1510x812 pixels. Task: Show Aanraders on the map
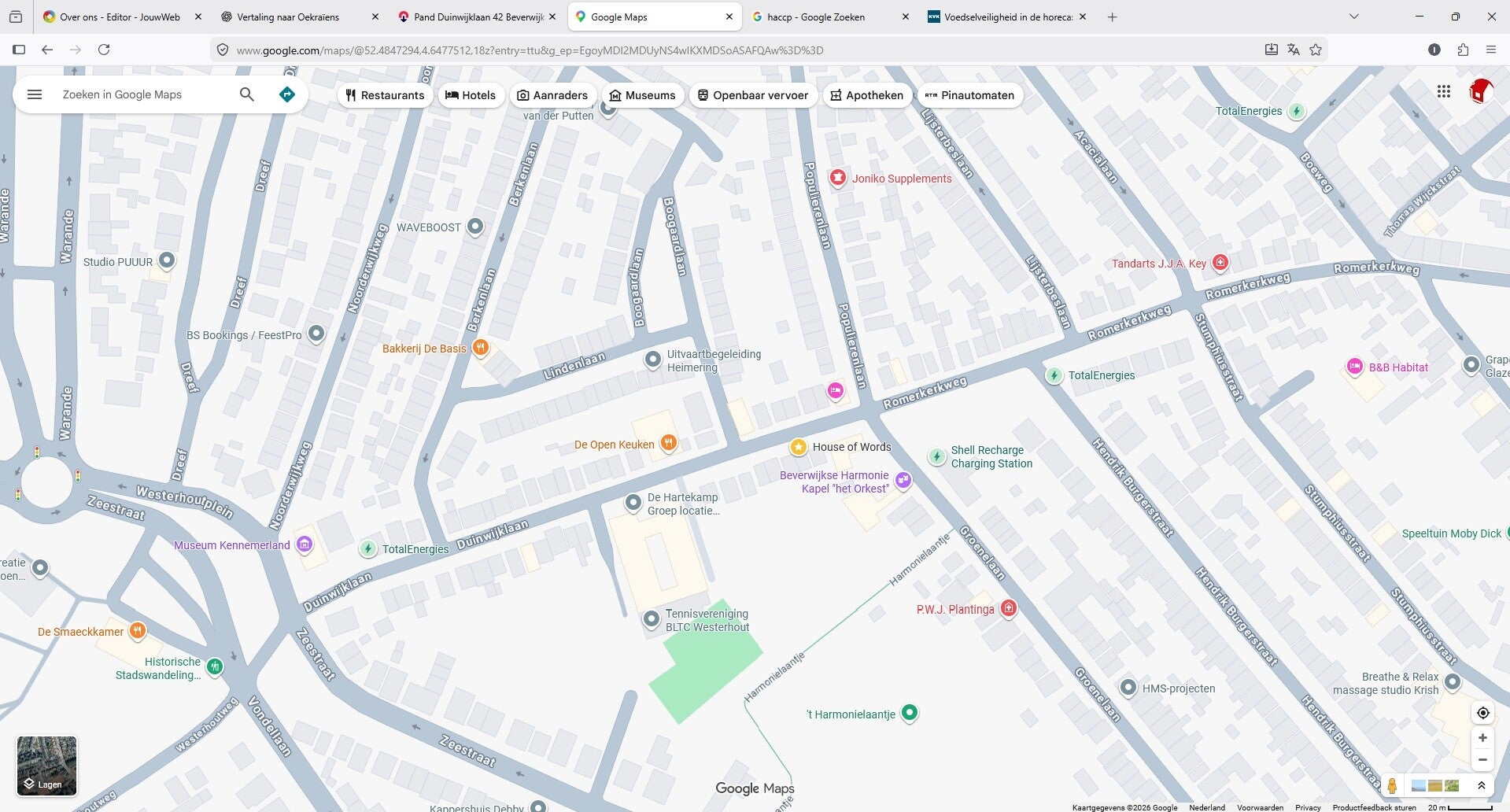pos(552,95)
